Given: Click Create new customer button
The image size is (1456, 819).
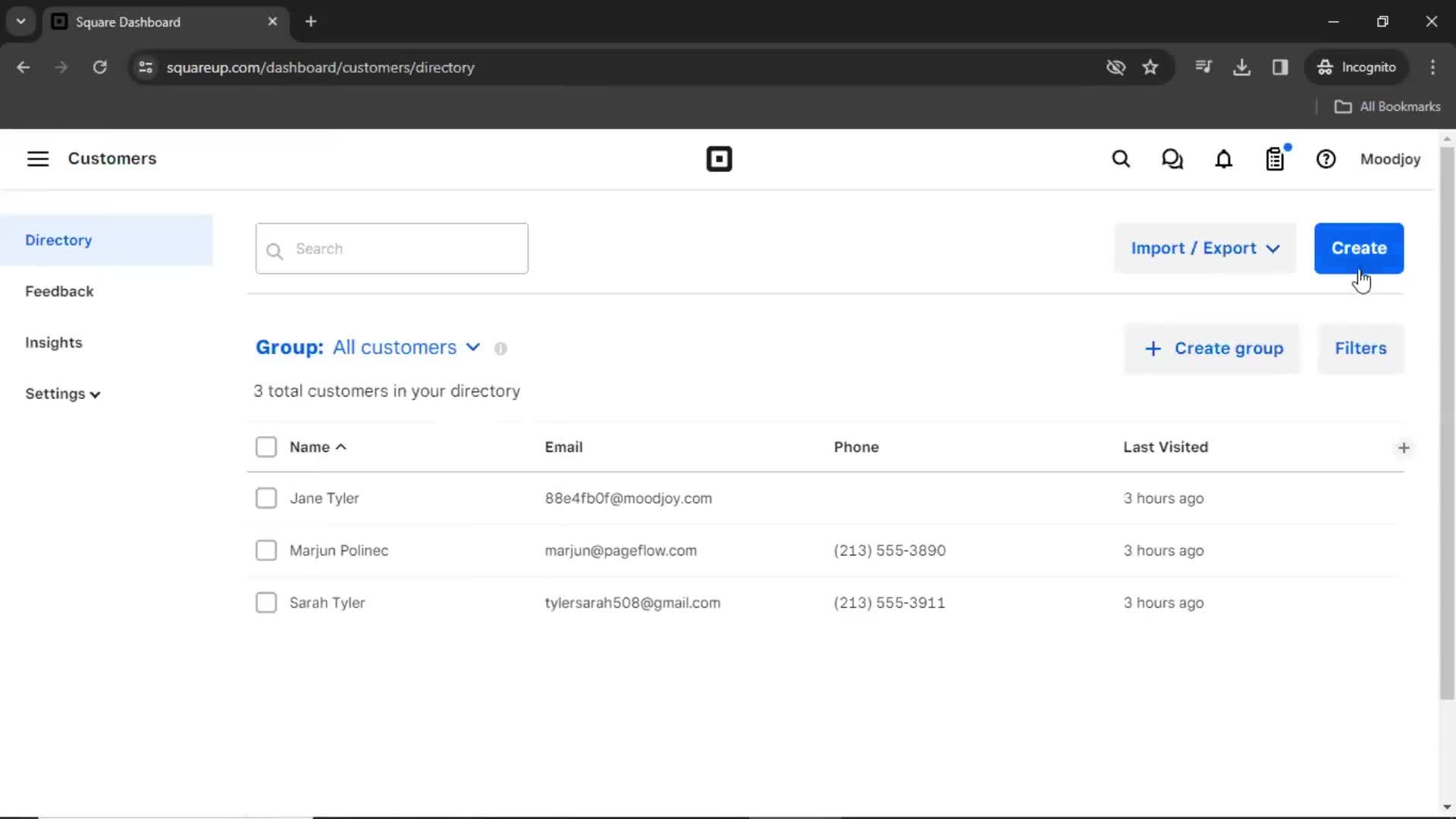Looking at the screenshot, I should point(1359,248).
